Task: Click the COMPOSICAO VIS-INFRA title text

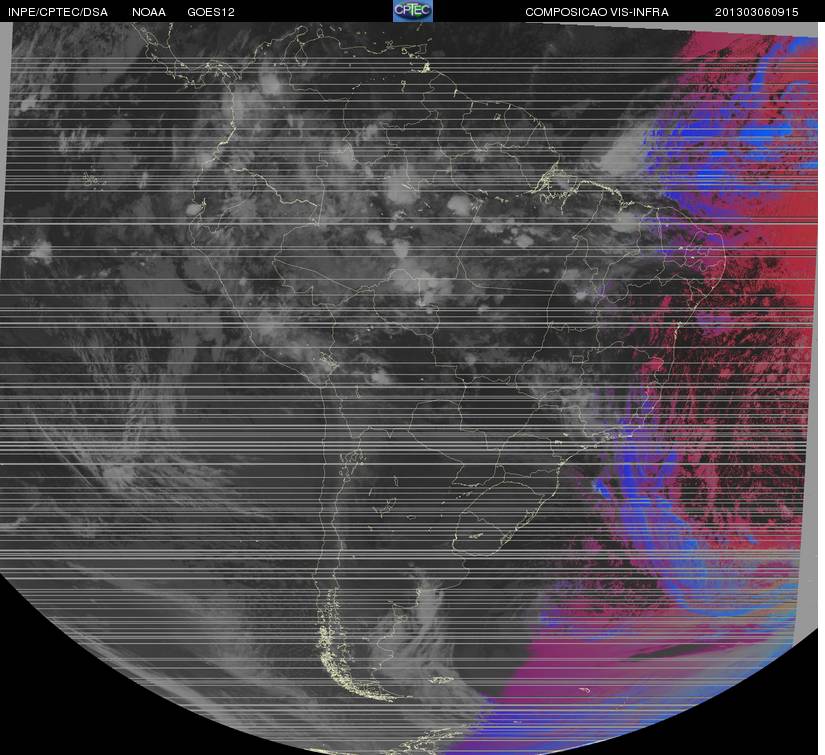Action: 597,12
